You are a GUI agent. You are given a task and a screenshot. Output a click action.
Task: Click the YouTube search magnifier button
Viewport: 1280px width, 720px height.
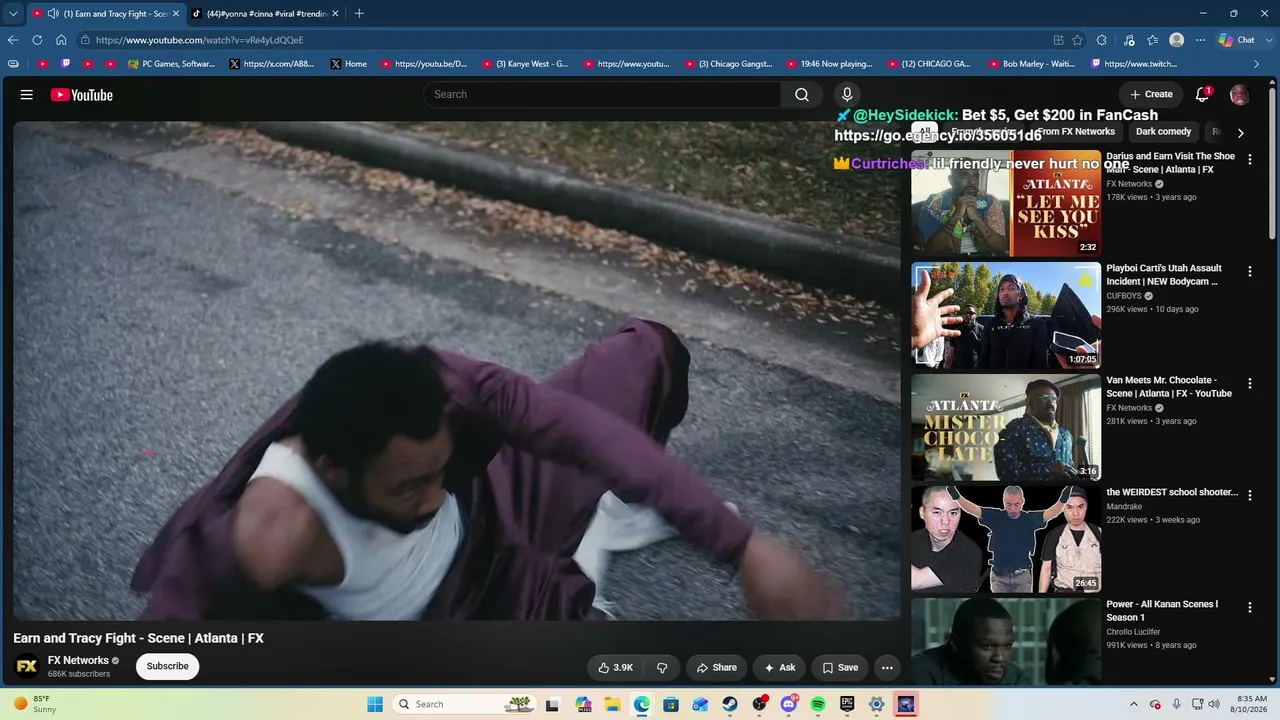click(802, 94)
